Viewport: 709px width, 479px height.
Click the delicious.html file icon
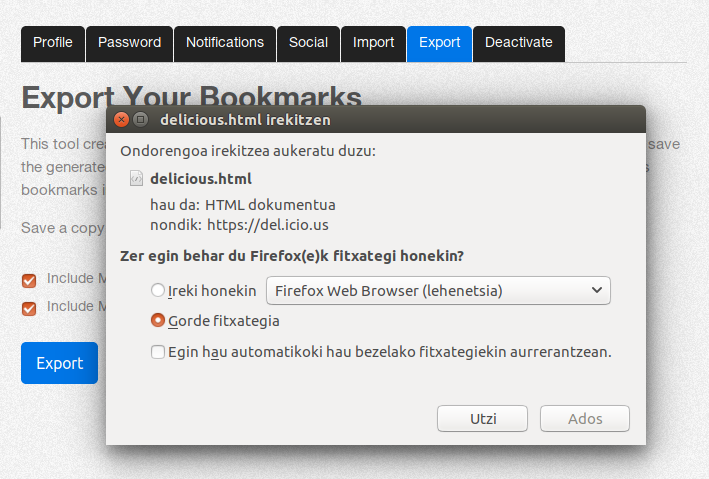click(137, 179)
